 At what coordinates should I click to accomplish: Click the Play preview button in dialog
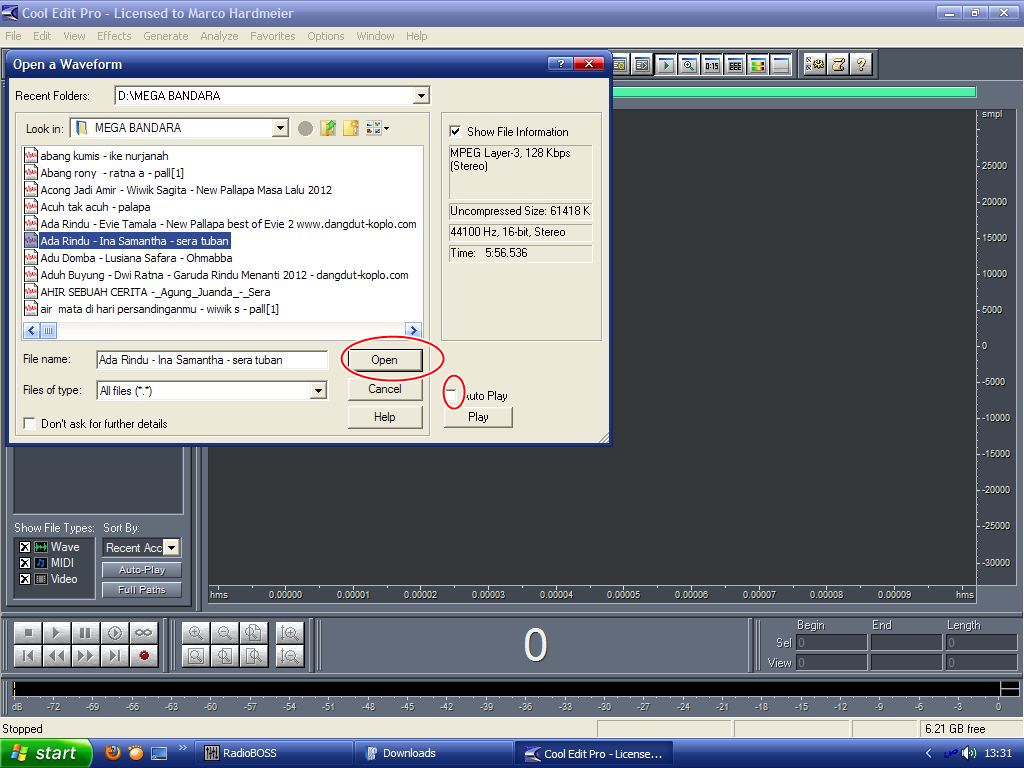pos(478,417)
